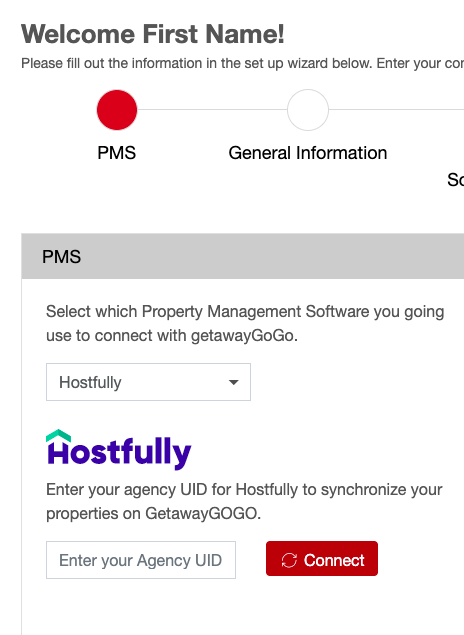Select the empty General Information step circle
The image size is (464, 635).
308,110
